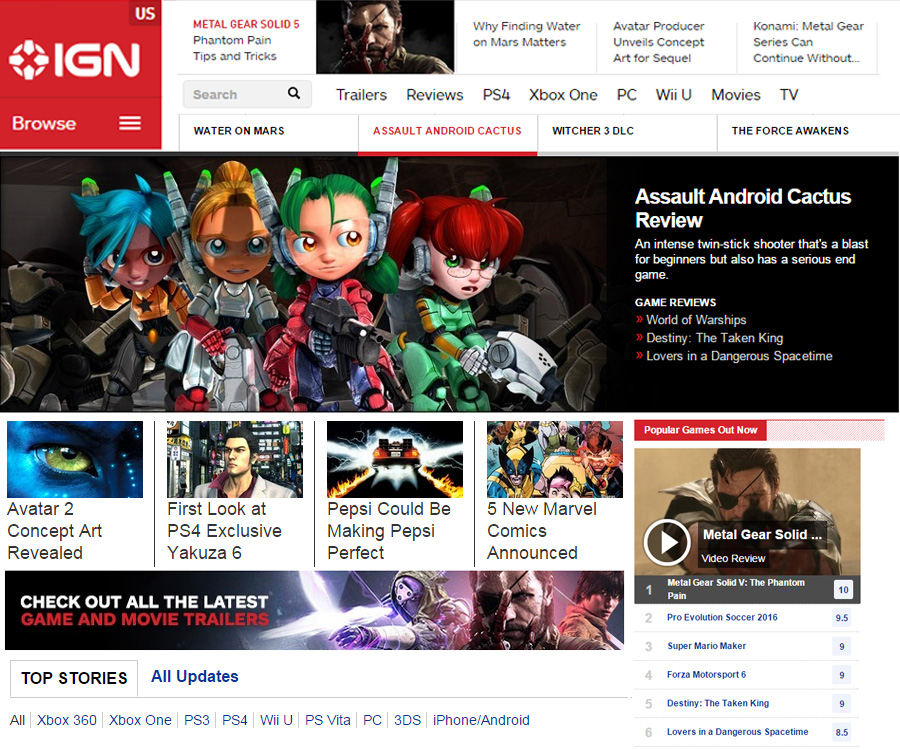
Task: Open Pro Evolution Soccer 2016 in list
Action: click(x=722, y=618)
